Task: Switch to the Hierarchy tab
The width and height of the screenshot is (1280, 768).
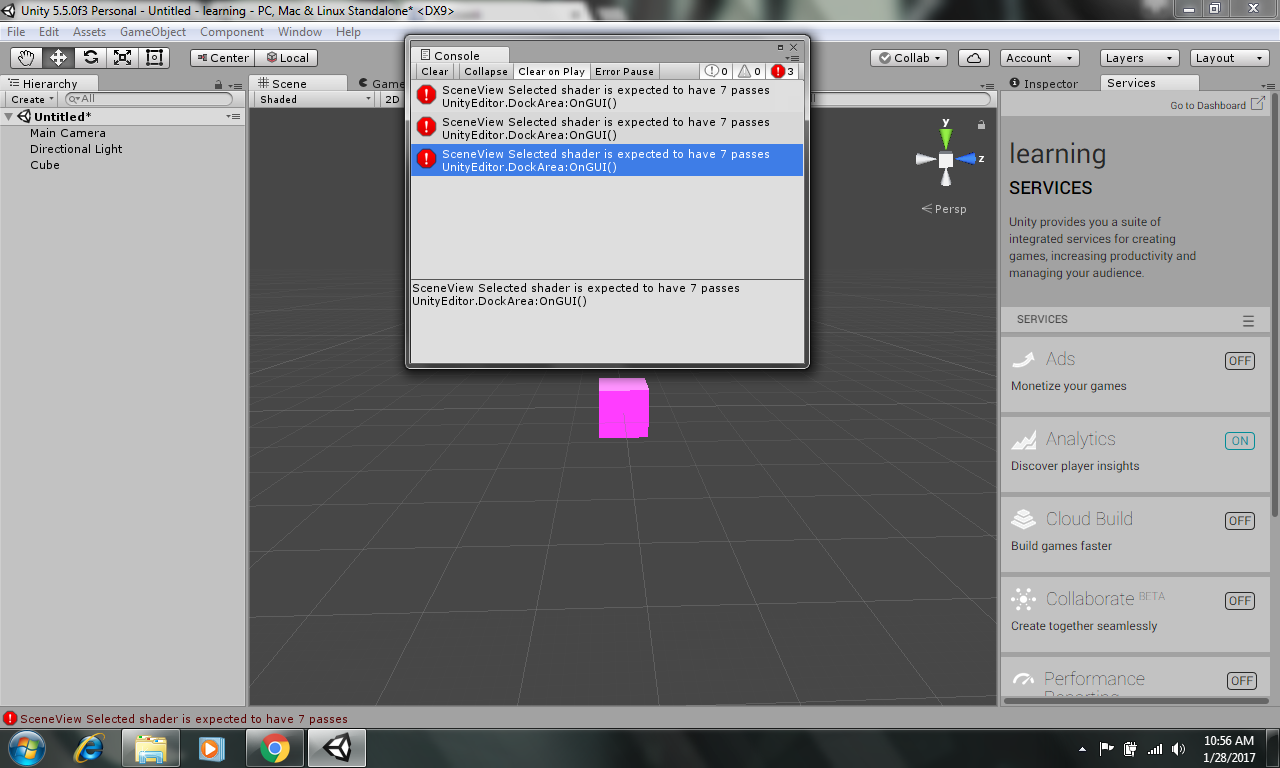Action: 50,84
